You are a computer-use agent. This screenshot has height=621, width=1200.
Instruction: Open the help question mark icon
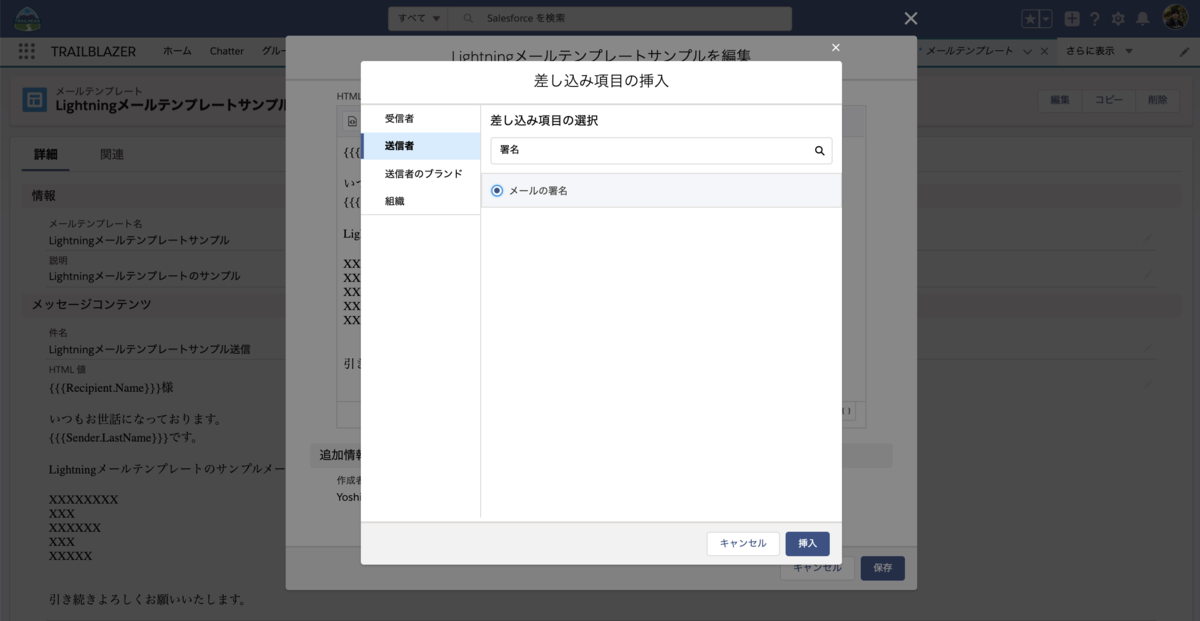point(1095,19)
